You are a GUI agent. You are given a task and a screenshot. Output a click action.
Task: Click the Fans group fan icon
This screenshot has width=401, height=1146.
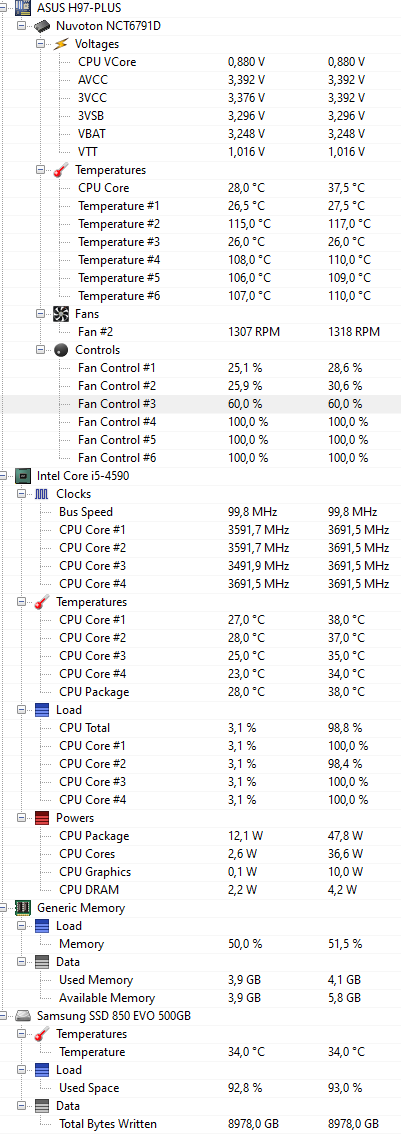[x=62, y=314]
